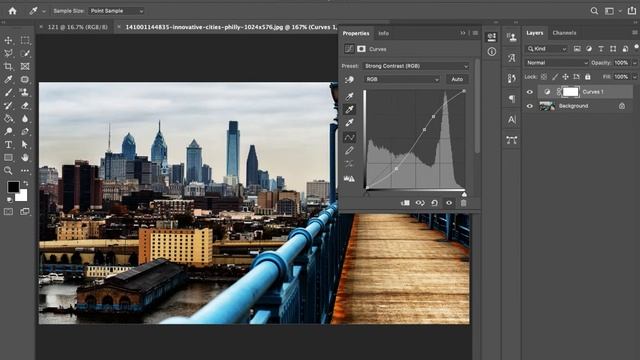Select the Rectangular Marquee tool
This screenshot has width=640, height=360.
(x=25, y=40)
